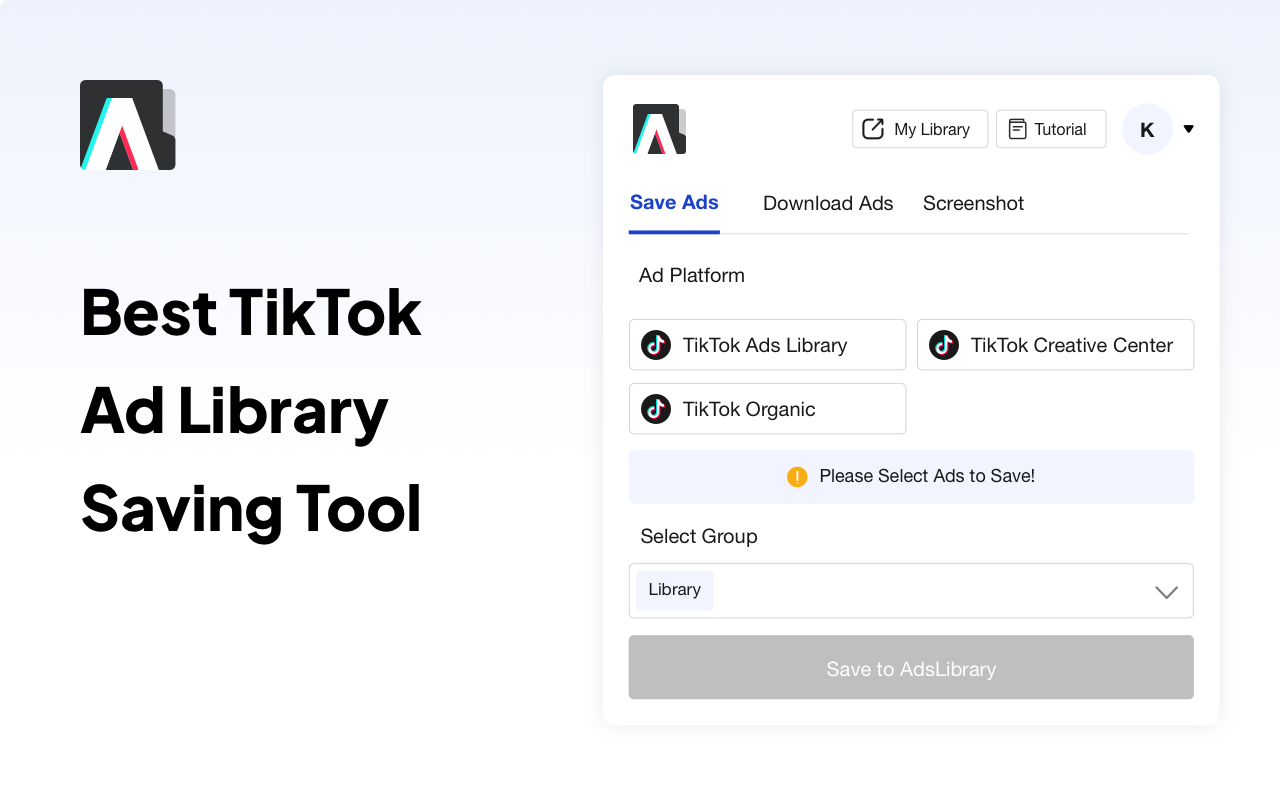
Task: Select the TikTok Ads Library platform
Action: coord(767,345)
